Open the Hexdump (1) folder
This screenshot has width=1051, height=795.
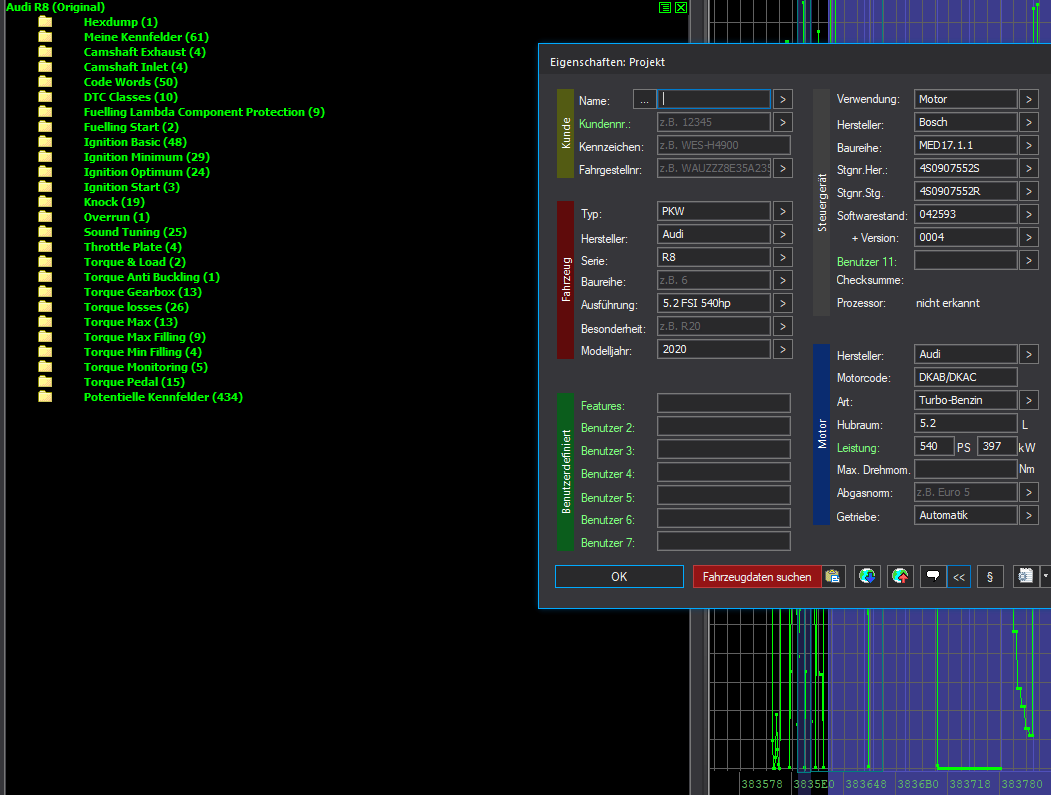(x=121, y=22)
